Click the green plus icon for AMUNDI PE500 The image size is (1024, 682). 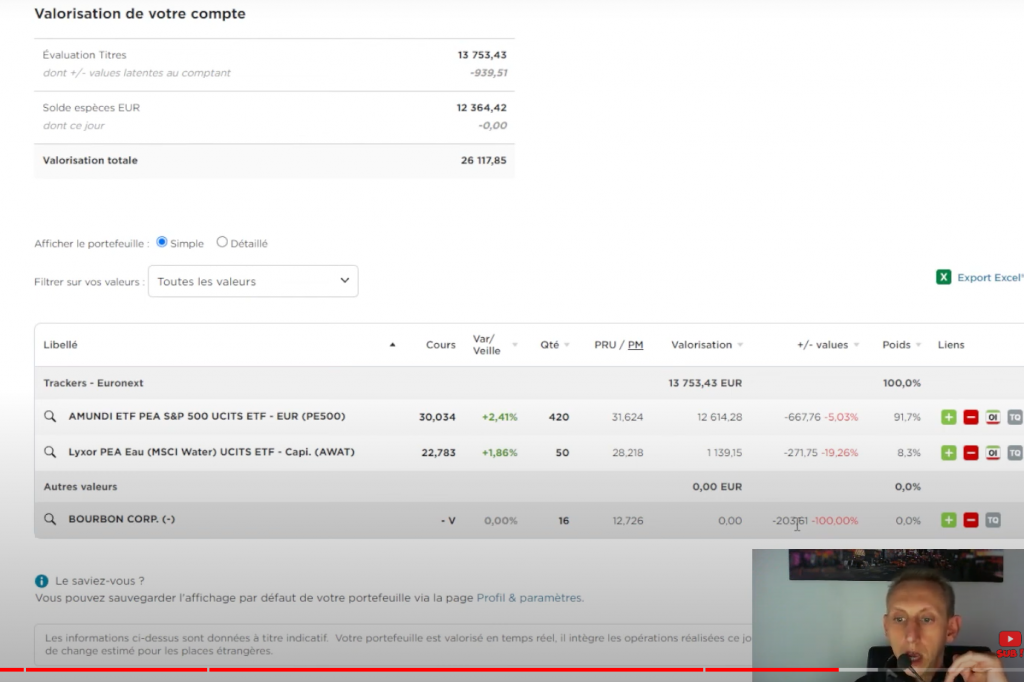click(x=948, y=417)
